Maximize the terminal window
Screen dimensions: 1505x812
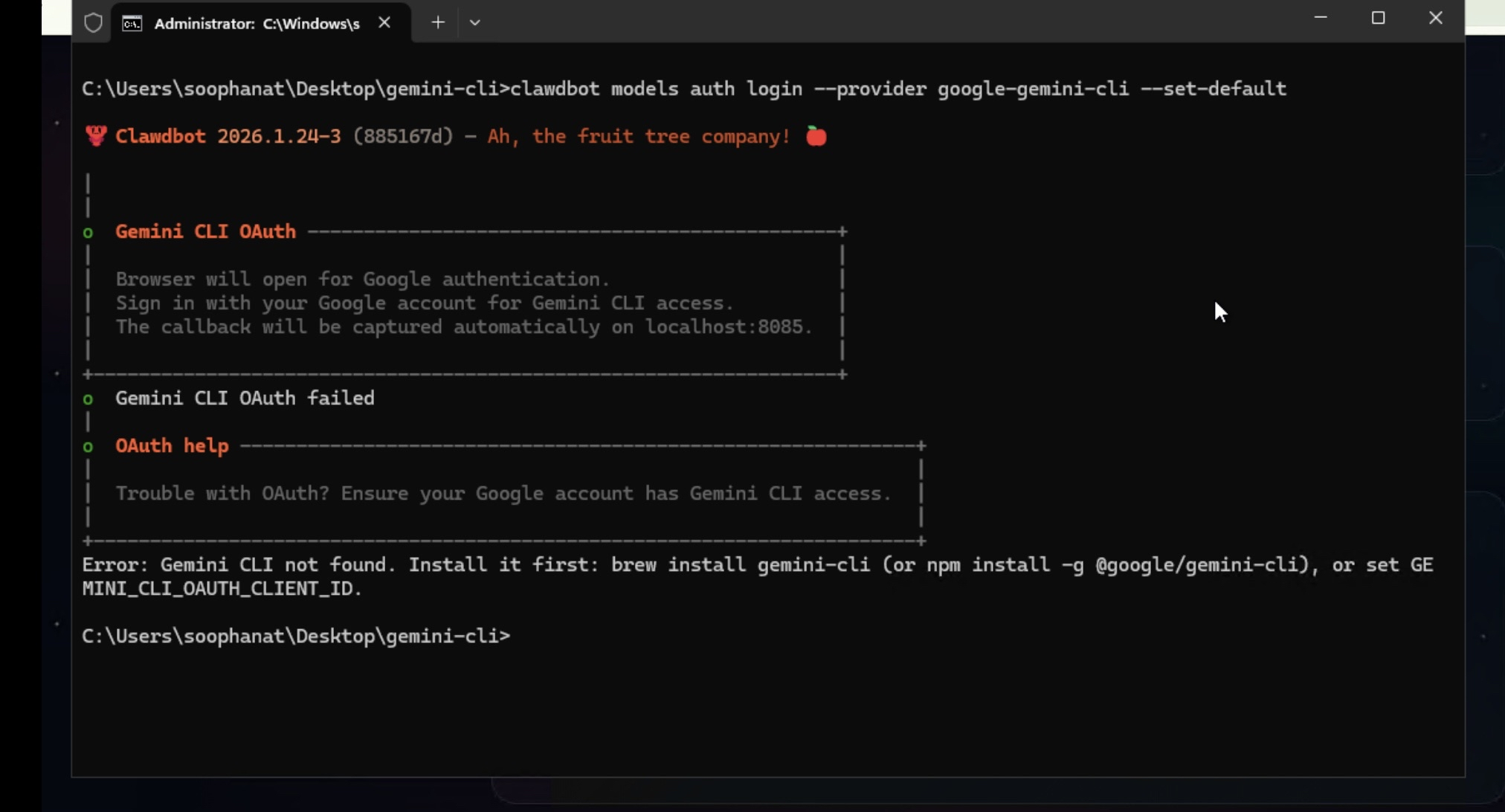click(x=1378, y=18)
